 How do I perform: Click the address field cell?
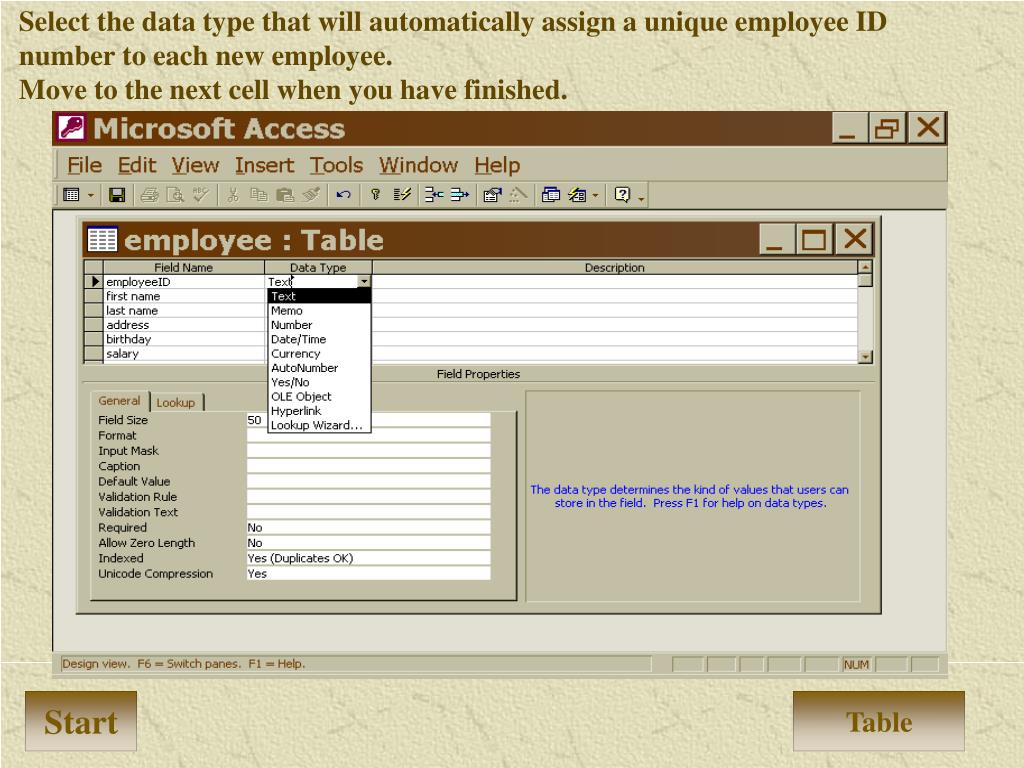pyautogui.click(x=184, y=325)
